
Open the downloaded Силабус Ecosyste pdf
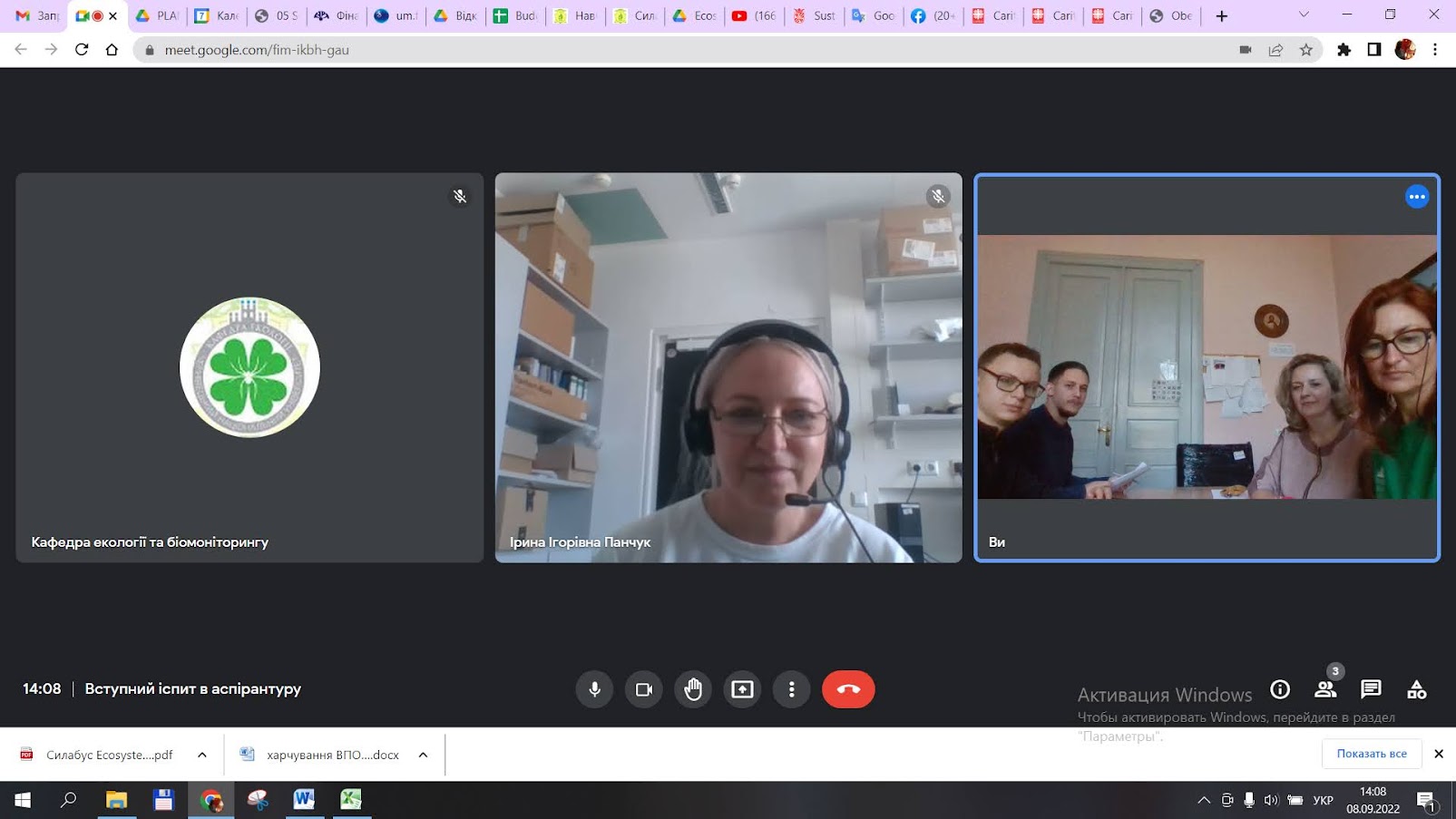pos(97,755)
